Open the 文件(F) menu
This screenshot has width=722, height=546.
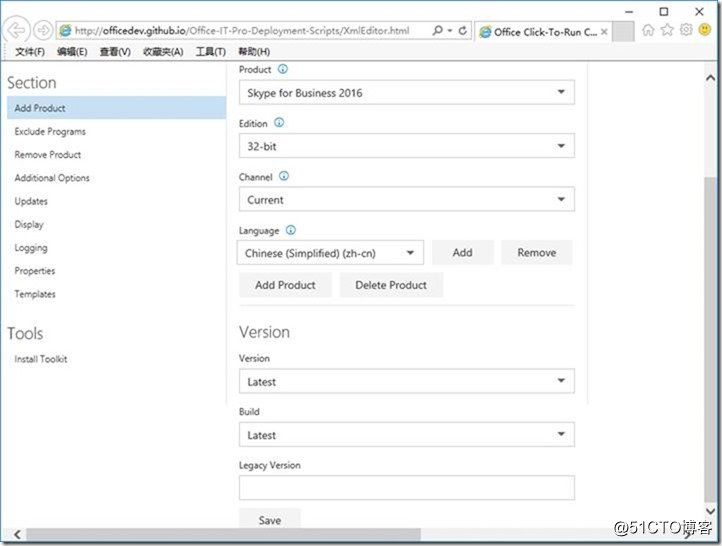30,52
